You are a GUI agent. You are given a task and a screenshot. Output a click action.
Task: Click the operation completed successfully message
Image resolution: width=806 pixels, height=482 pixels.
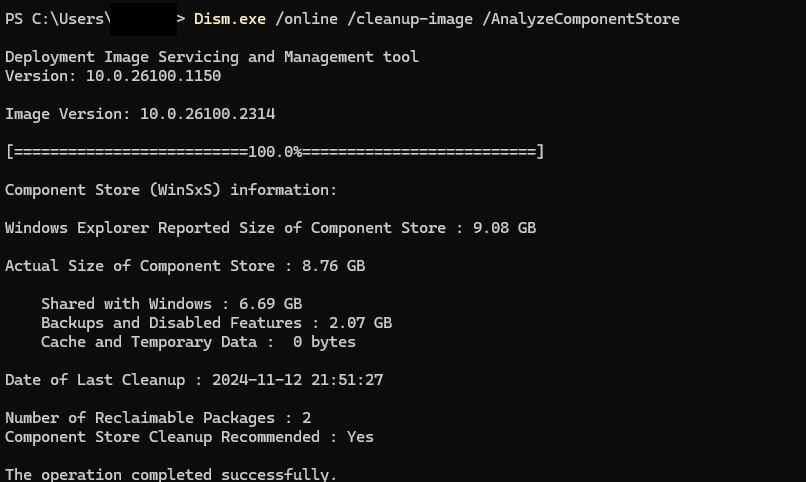[171, 474]
